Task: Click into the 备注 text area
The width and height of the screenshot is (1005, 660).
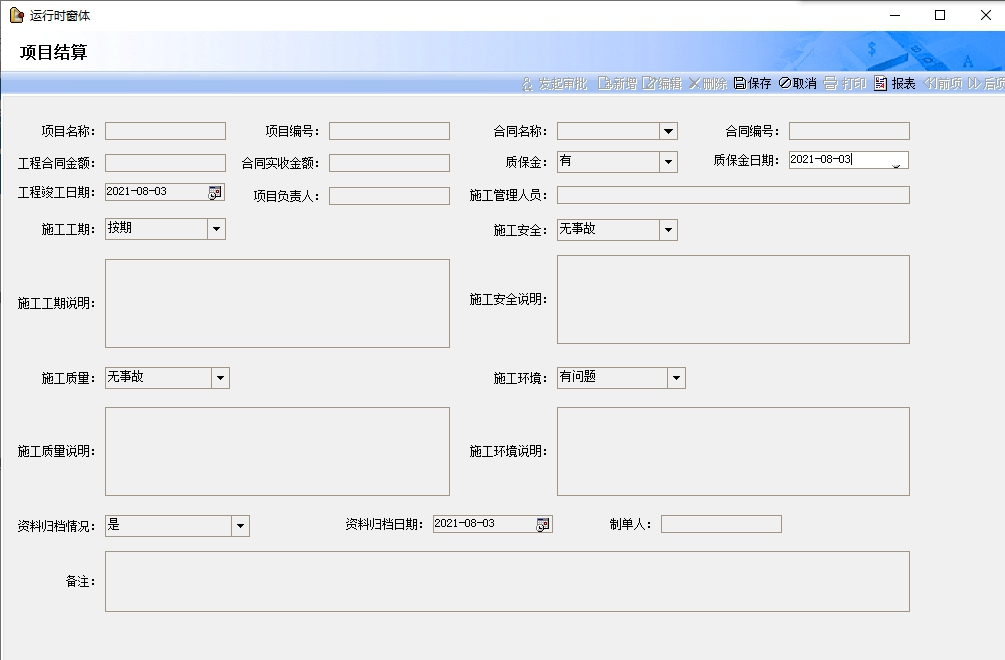Action: (507, 581)
